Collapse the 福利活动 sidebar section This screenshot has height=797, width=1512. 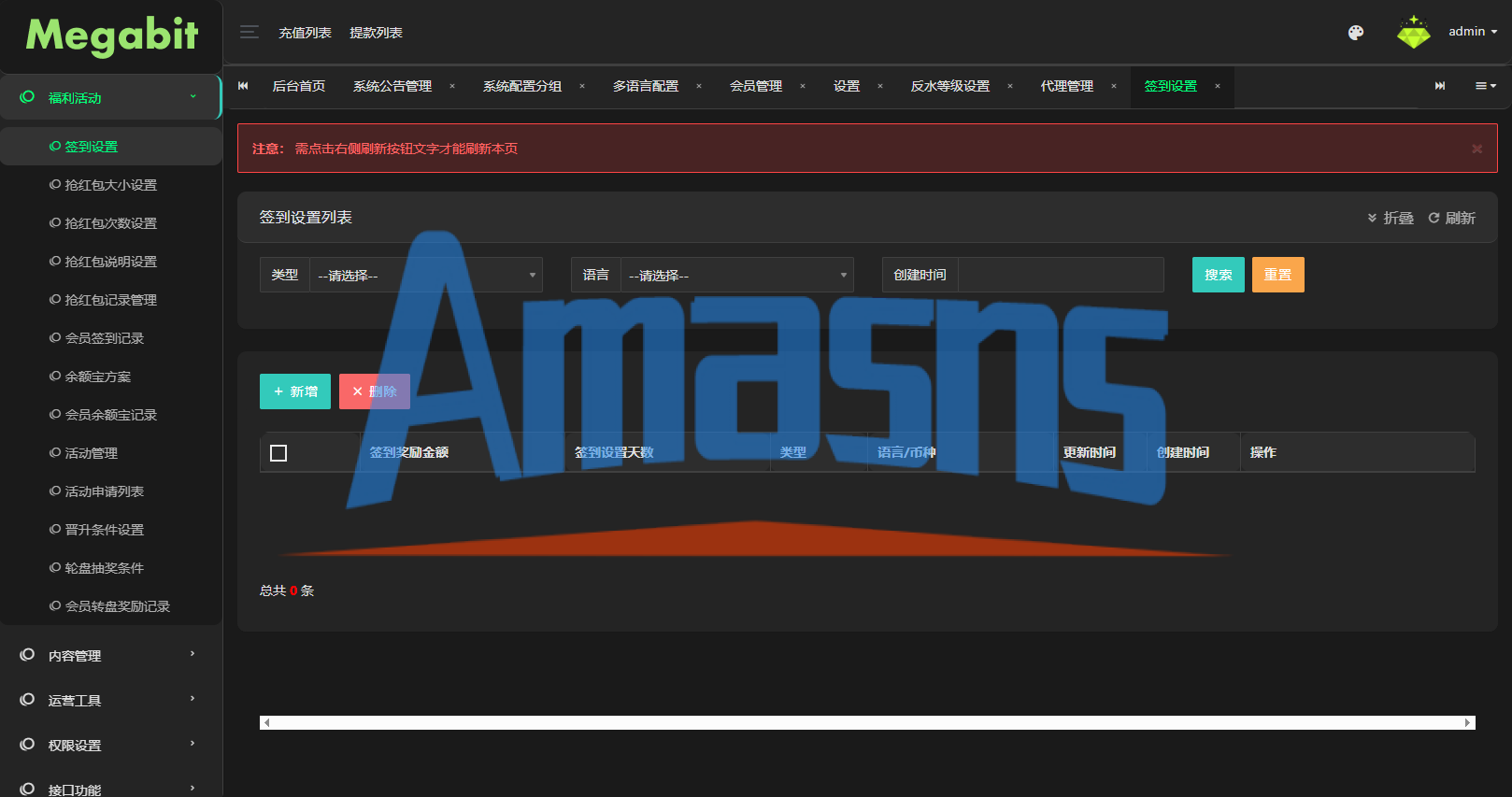(110, 97)
